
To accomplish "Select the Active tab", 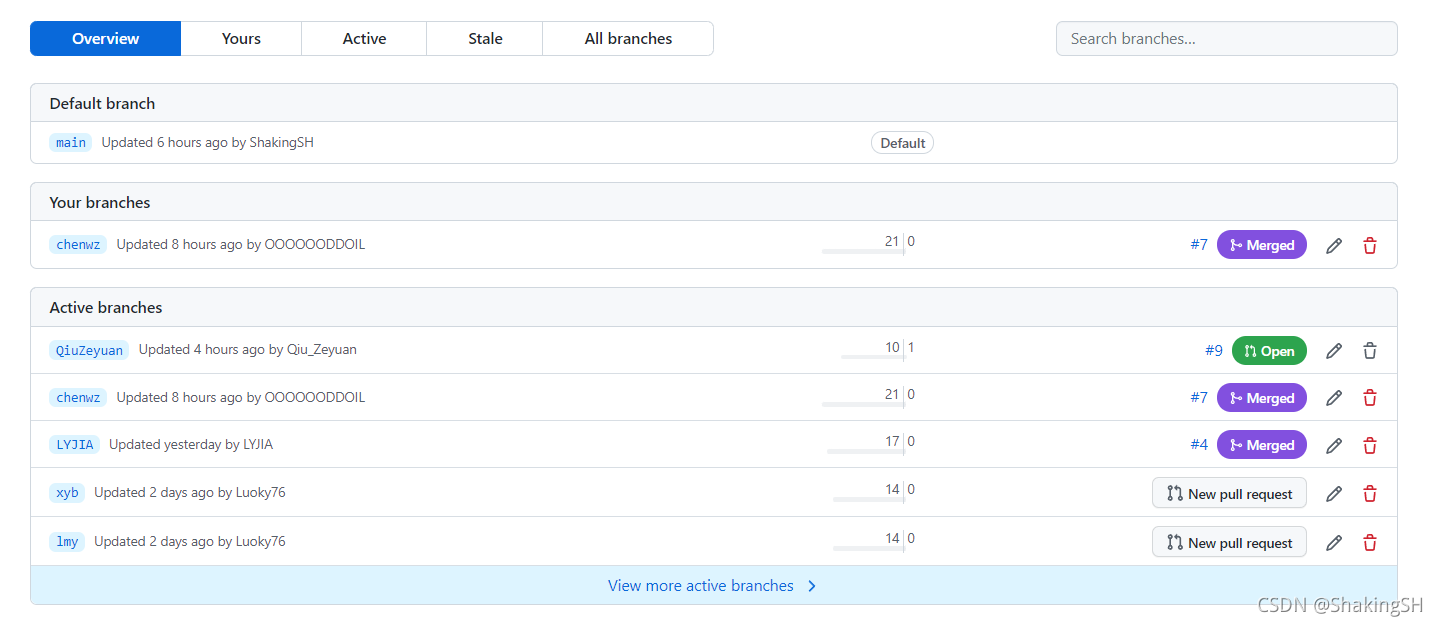I will (x=364, y=38).
